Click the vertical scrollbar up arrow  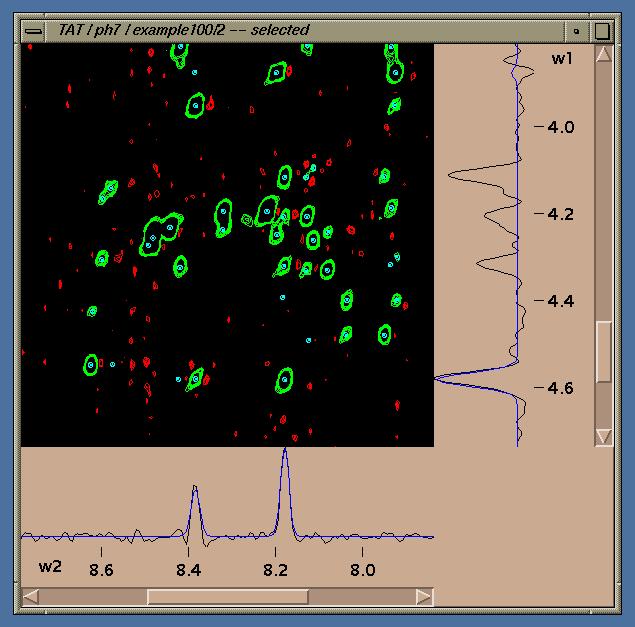point(603,54)
